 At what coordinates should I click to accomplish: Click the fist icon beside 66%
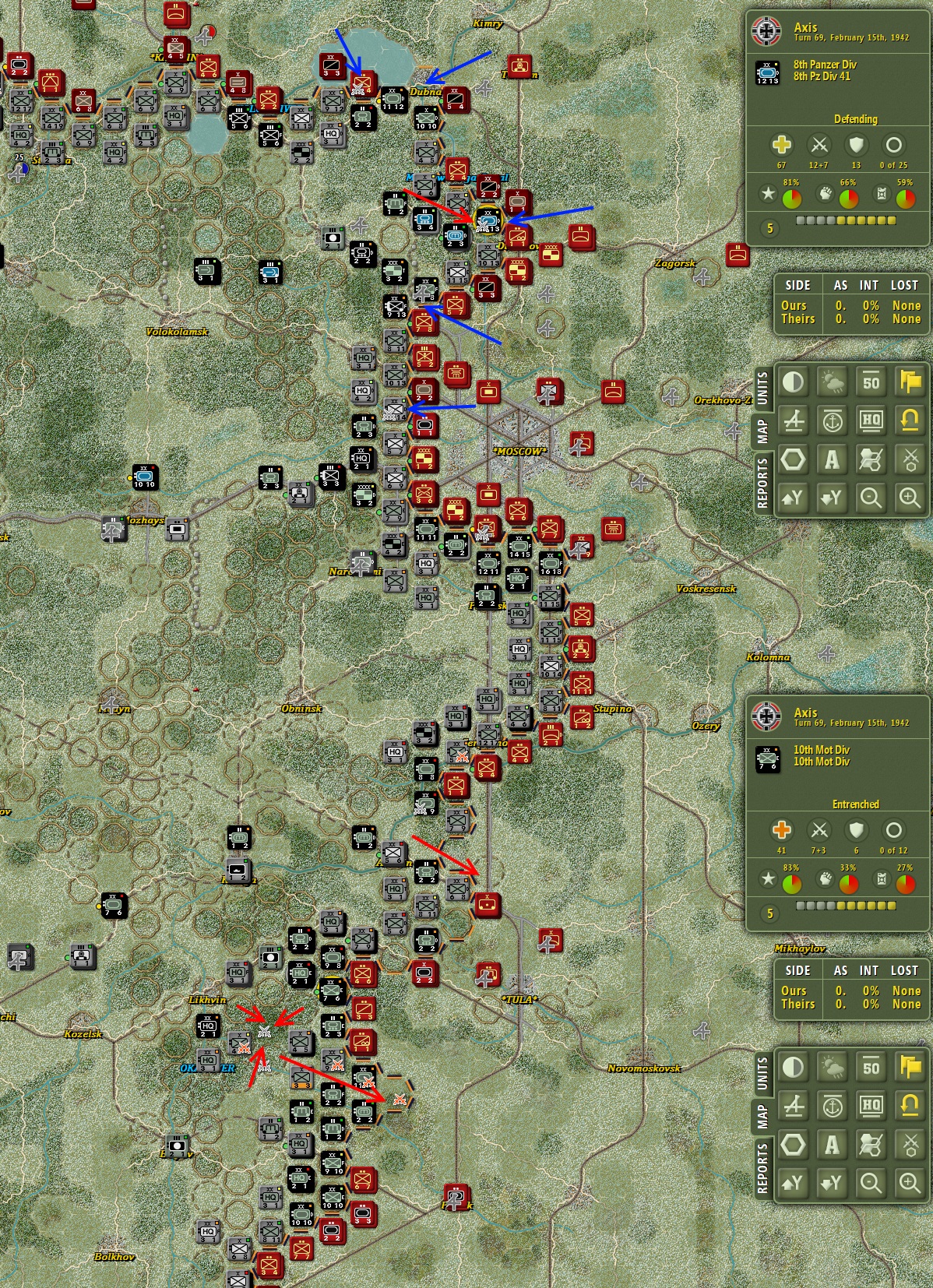[825, 193]
